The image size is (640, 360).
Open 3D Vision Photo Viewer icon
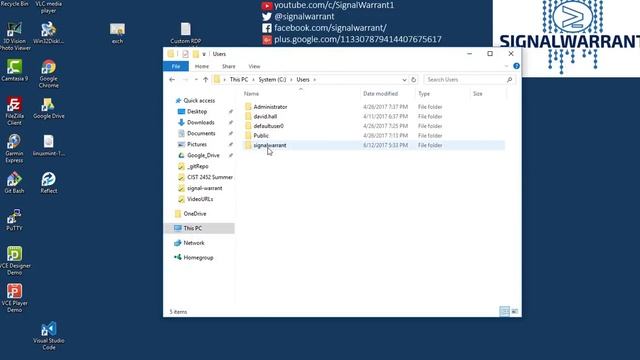(x=15, y=36)
